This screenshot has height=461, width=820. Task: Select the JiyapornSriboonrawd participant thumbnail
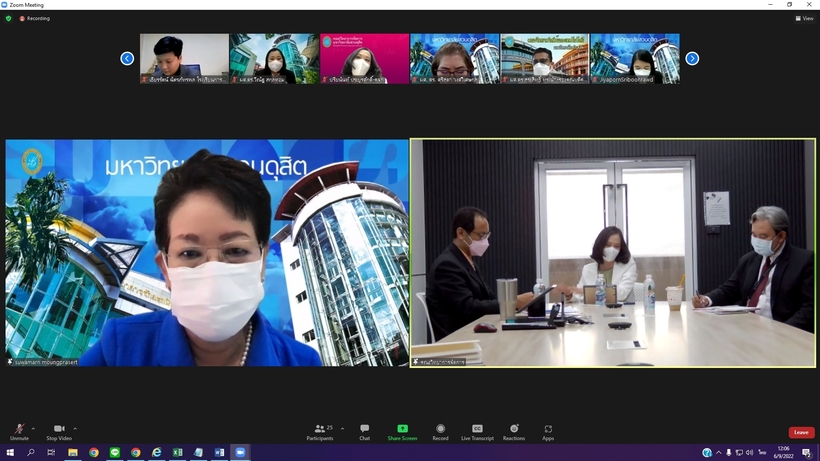[x=635, y=59]
